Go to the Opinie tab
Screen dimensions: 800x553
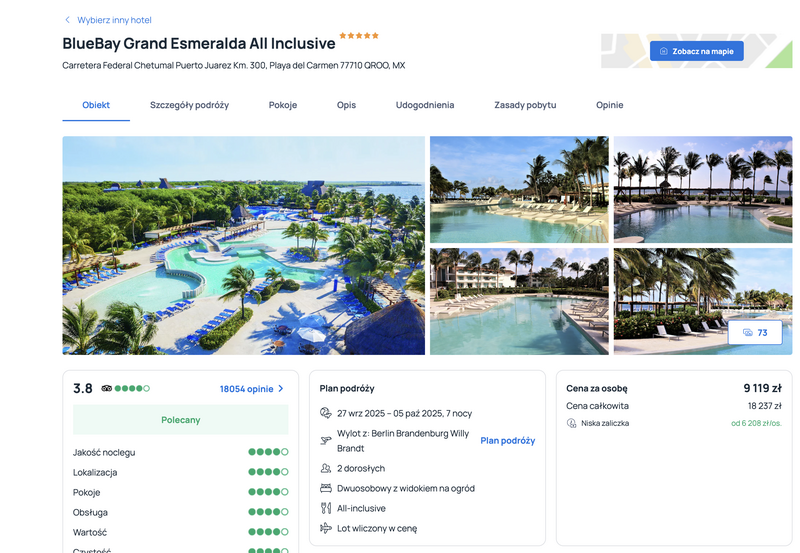point(610,105)
